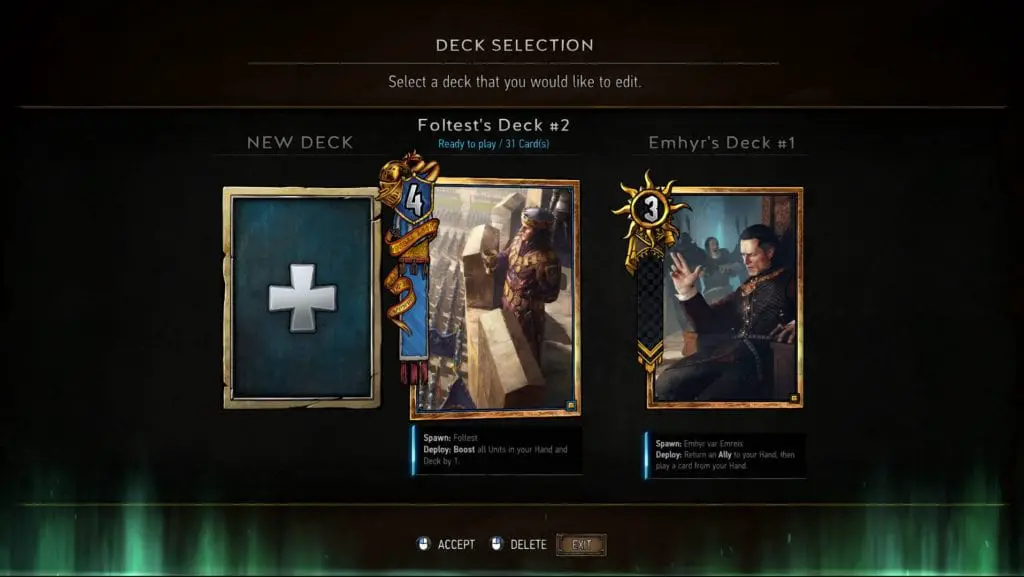Click the NEW DECK heading
The image size is (1024, 577).
[x=300, y=142]
